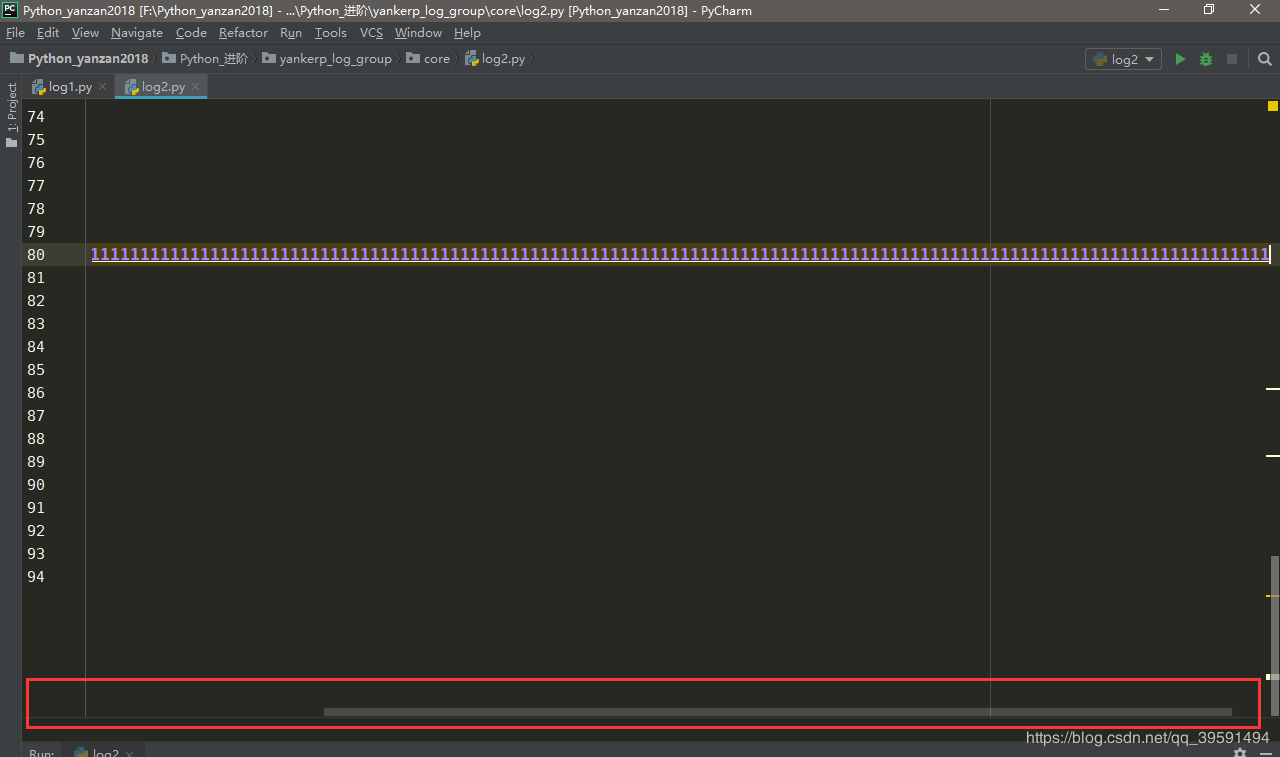Image resolution: width=1280 pixels, height=757 pixels.
Task: Run the log2 configuration
Action: pyautogui.click(x=1180, y=59)
